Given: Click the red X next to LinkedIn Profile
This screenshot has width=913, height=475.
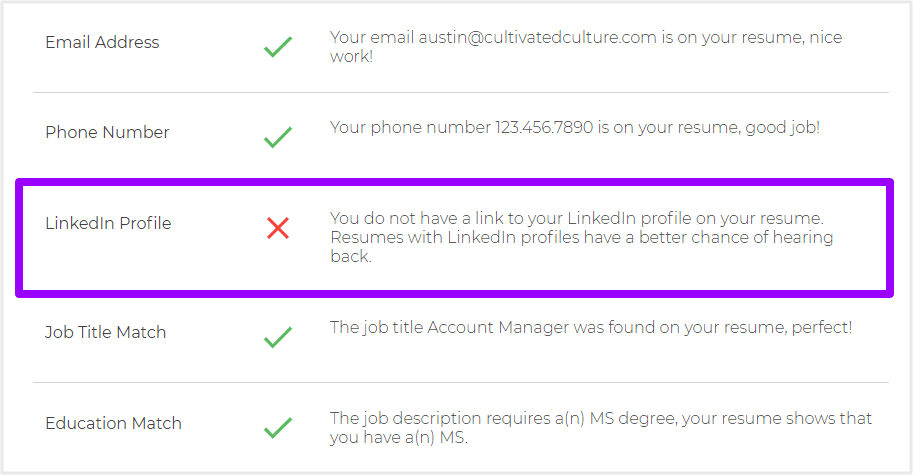Looking at the screenshot, I should coord(278,228).
